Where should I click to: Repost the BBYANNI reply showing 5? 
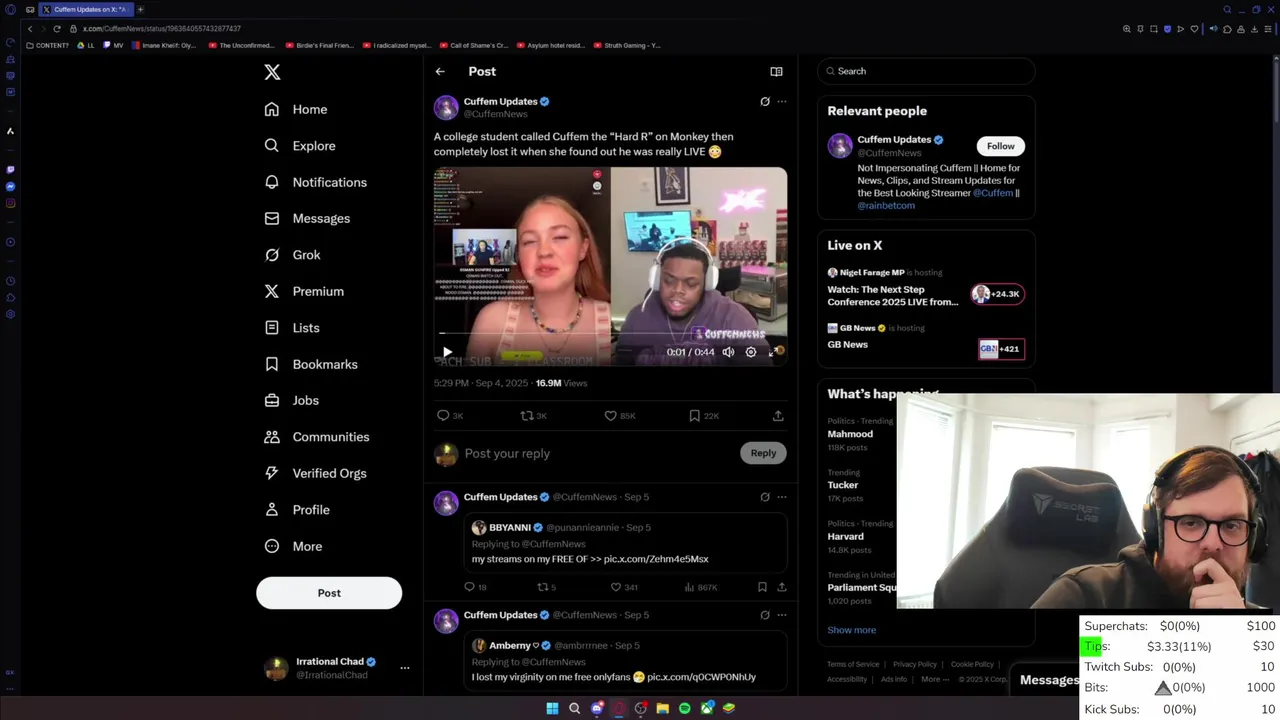point(546,587)
